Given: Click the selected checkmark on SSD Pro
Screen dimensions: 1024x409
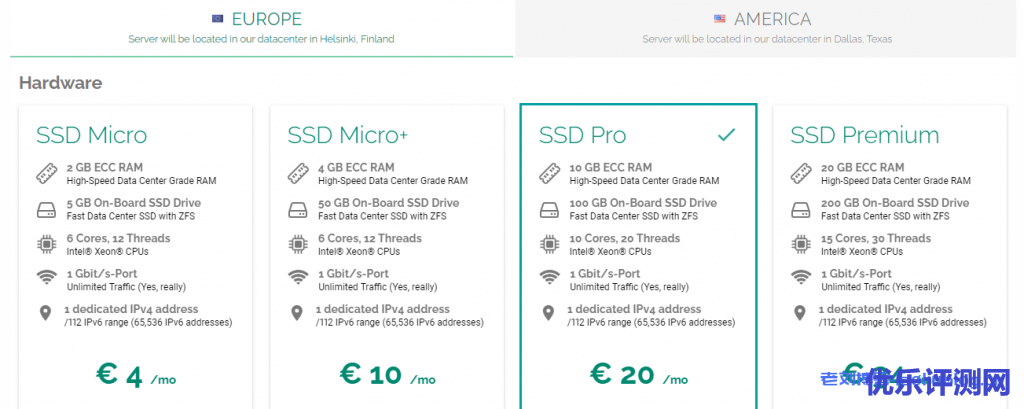Looking at the screenshot, I should click(x=727, y=134).
